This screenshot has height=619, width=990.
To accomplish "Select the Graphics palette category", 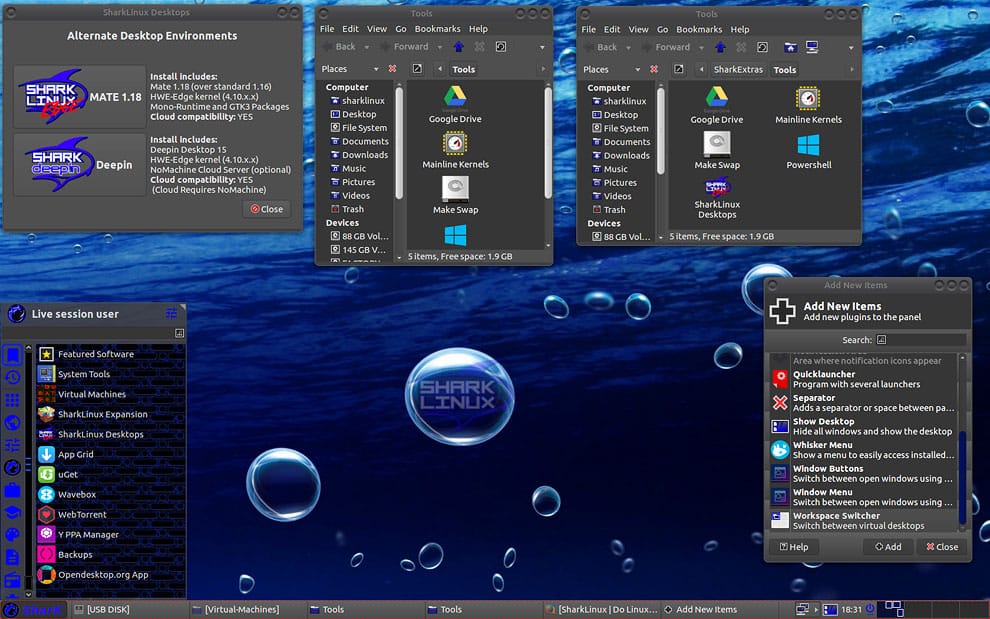I will click(x=13, y=535).
